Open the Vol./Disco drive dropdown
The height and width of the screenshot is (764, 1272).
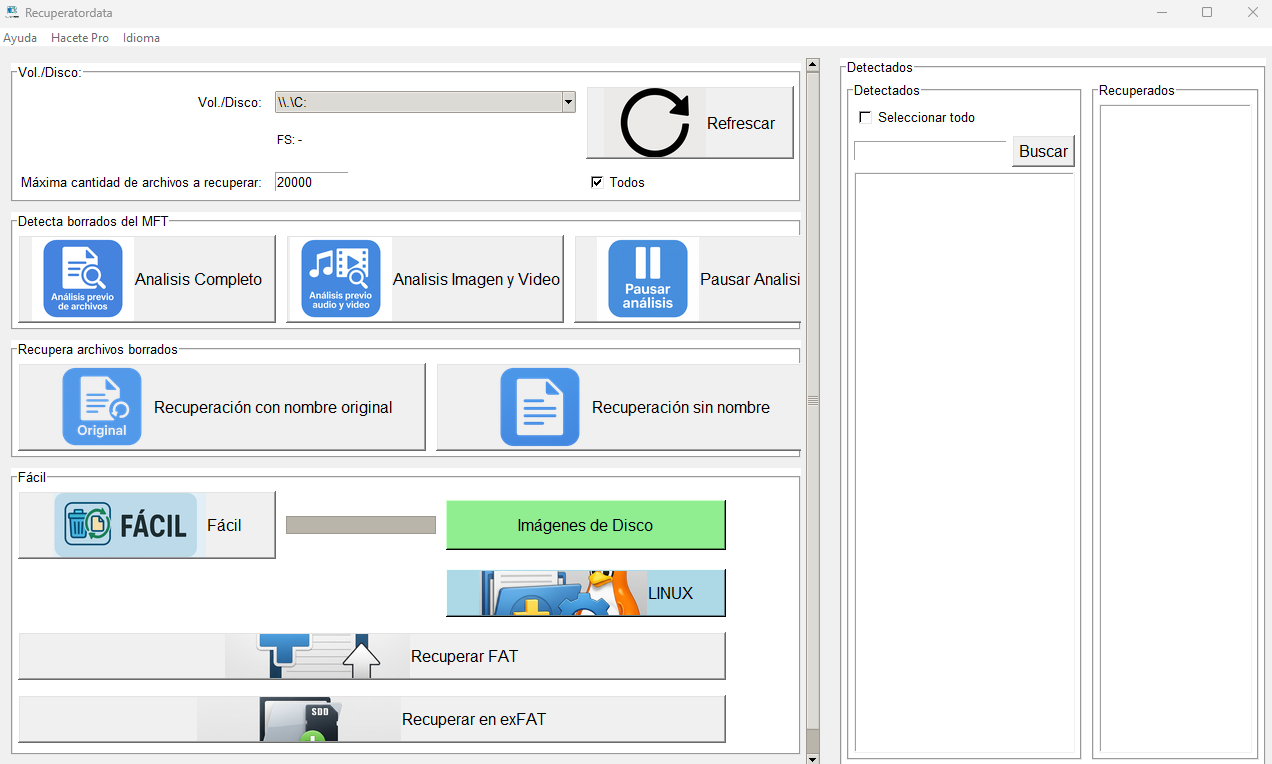pos(568,102)
